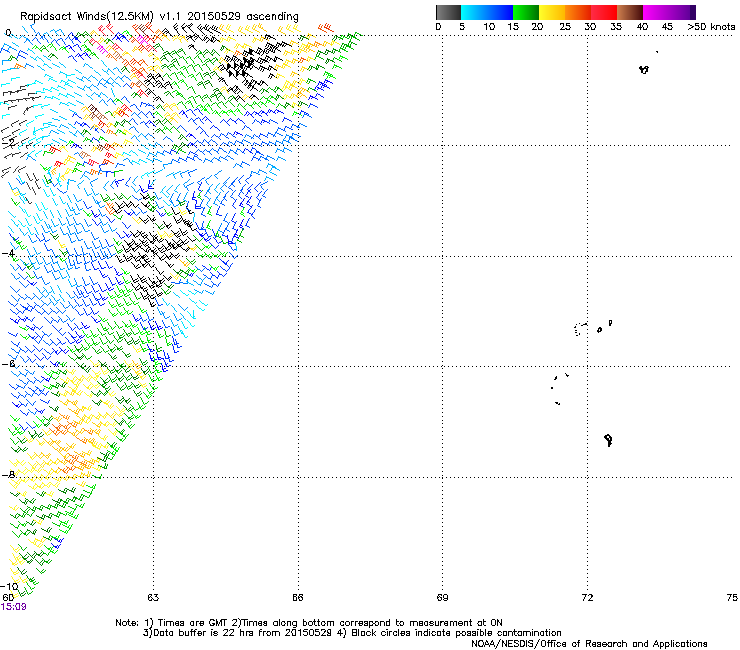Click the 'NOAA/NESDIS/Office of Research and Applications' credit
This screenshot has height=650, width=740.
point(589,644)
